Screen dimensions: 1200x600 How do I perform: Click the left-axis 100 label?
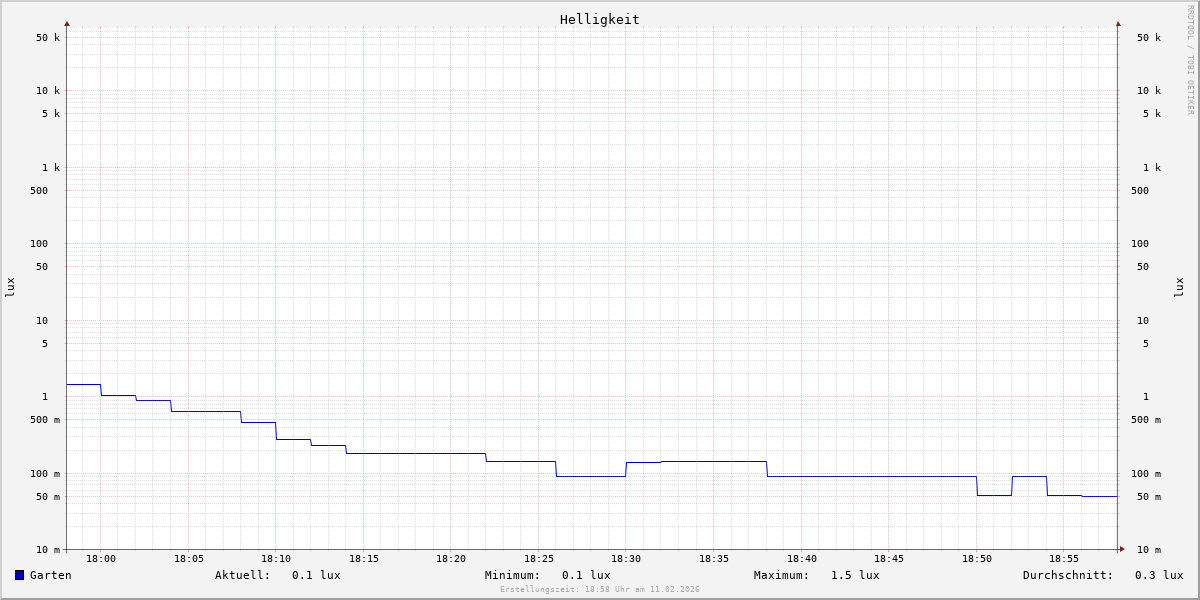[x=39, y=244]
